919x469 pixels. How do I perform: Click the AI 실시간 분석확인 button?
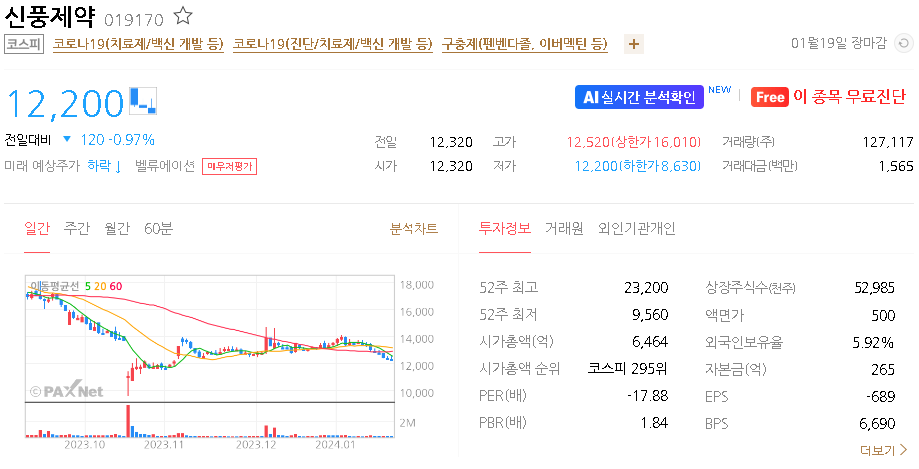pyautogui.click(x=639, y=97)
